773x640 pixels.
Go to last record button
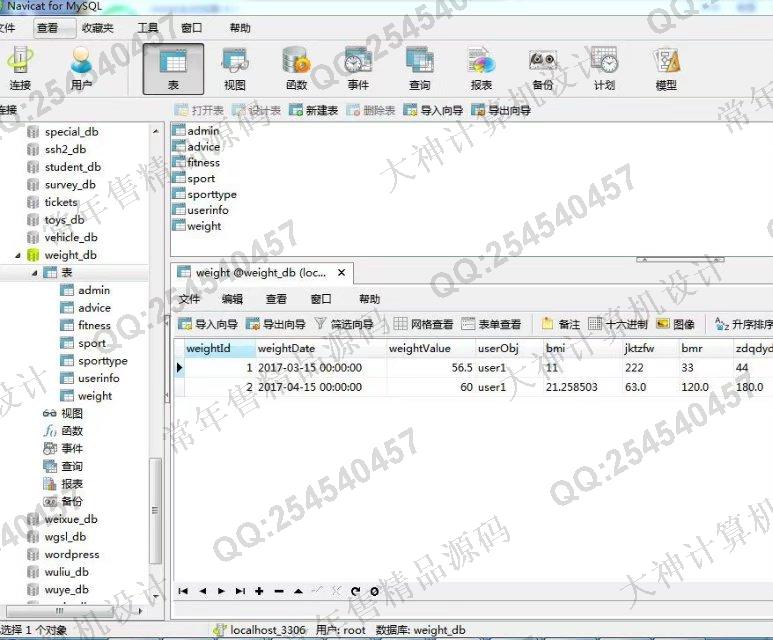coord(240,591)
